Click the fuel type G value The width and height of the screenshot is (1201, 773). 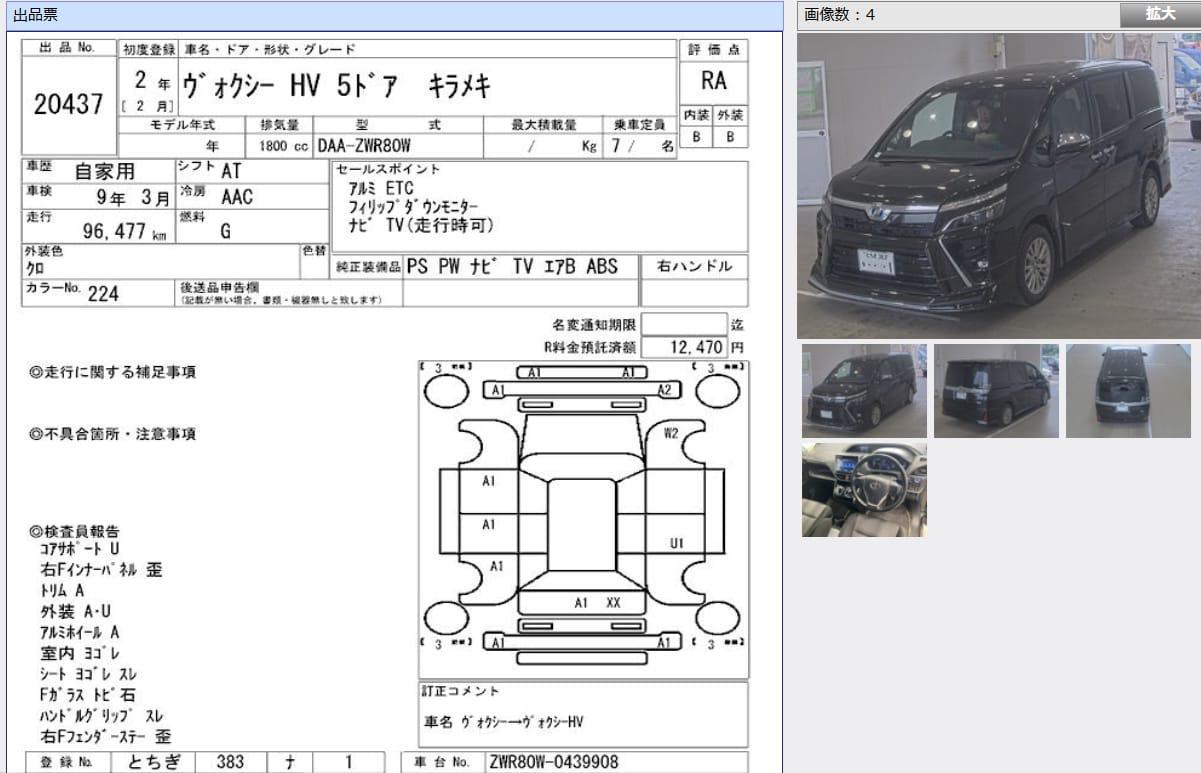(225, 232)
